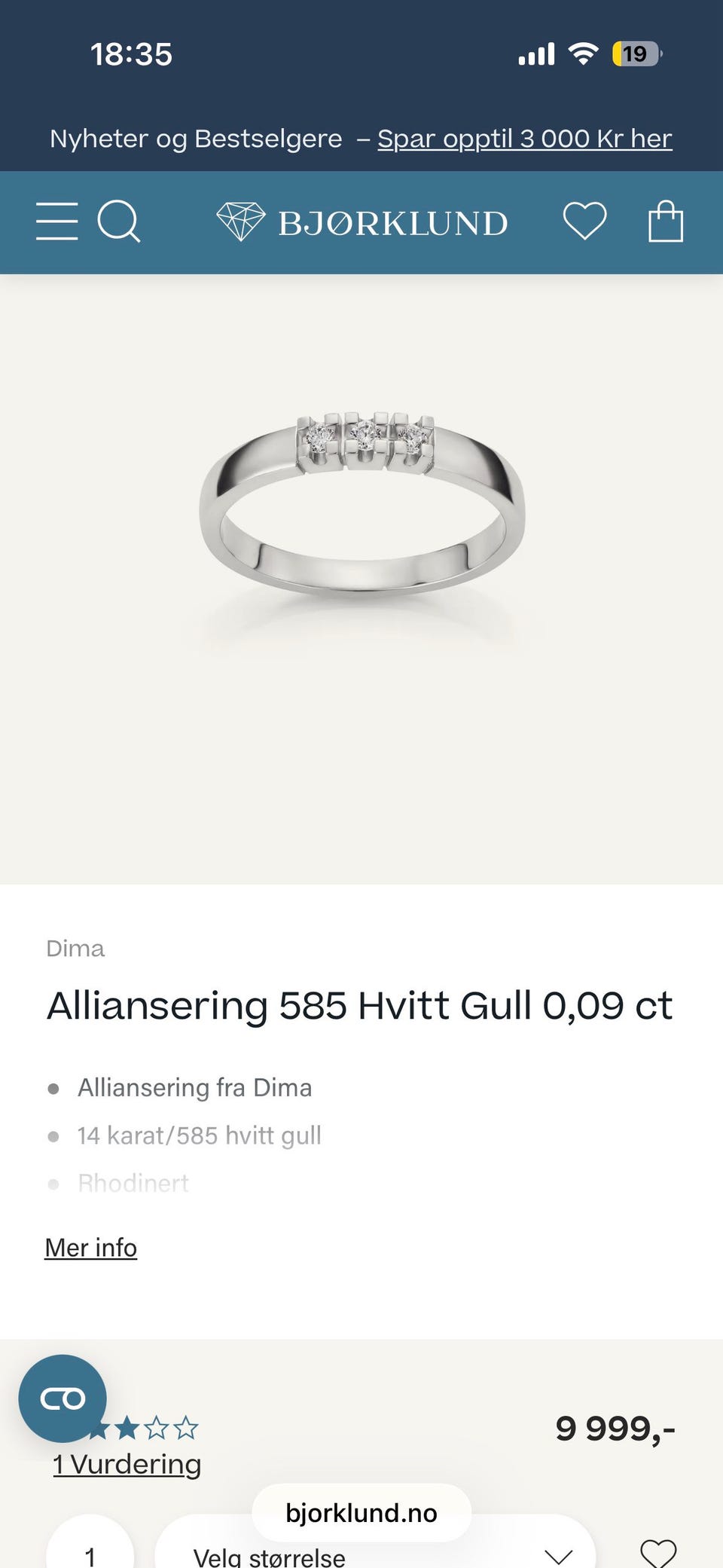
Task: Expand Mer info link
Action: tap(91, 1248)
